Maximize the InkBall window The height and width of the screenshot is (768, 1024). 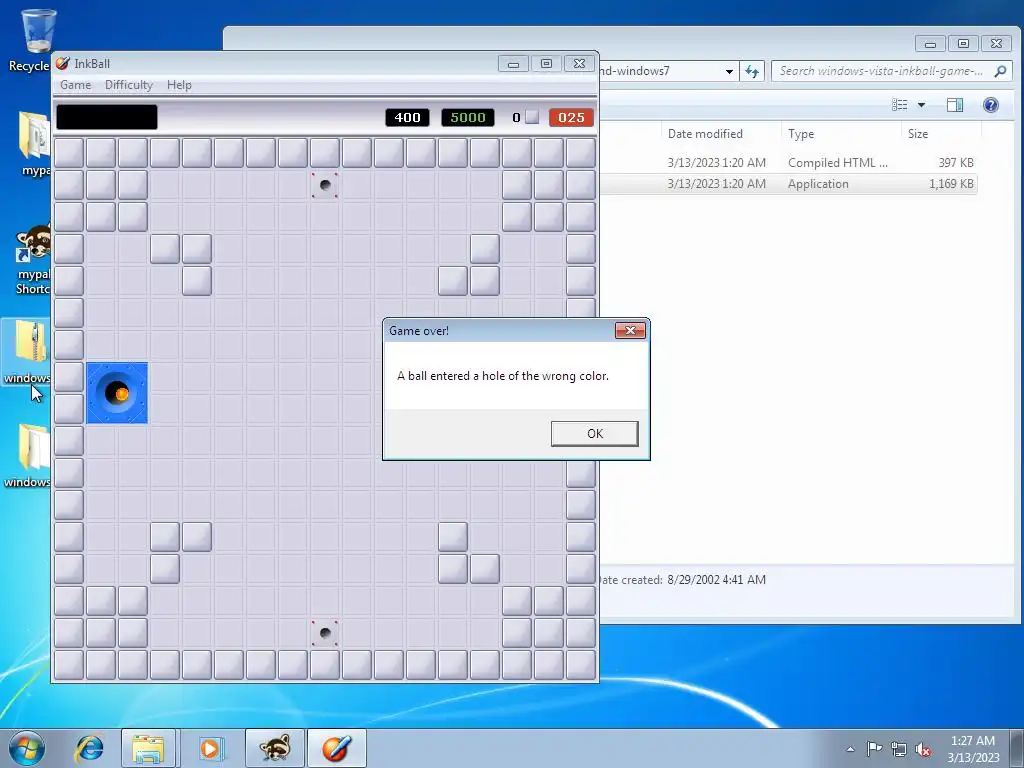click(x=546, y=63)
